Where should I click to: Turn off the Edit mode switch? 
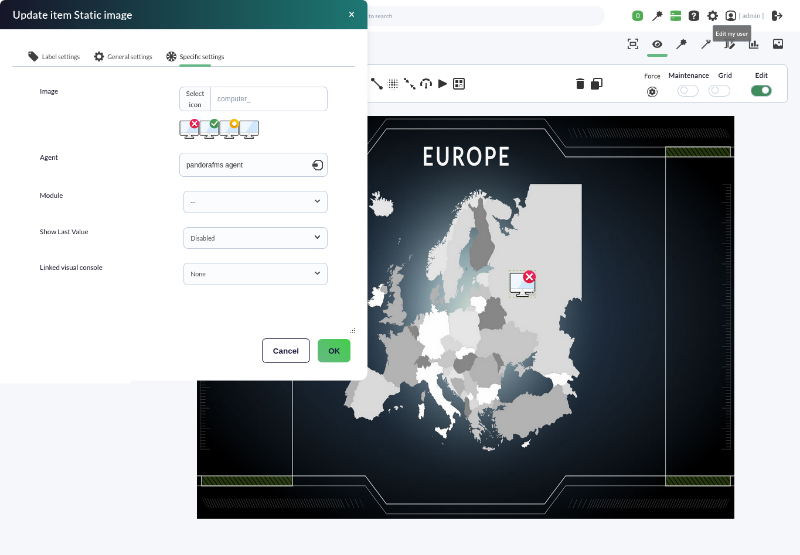761,91
